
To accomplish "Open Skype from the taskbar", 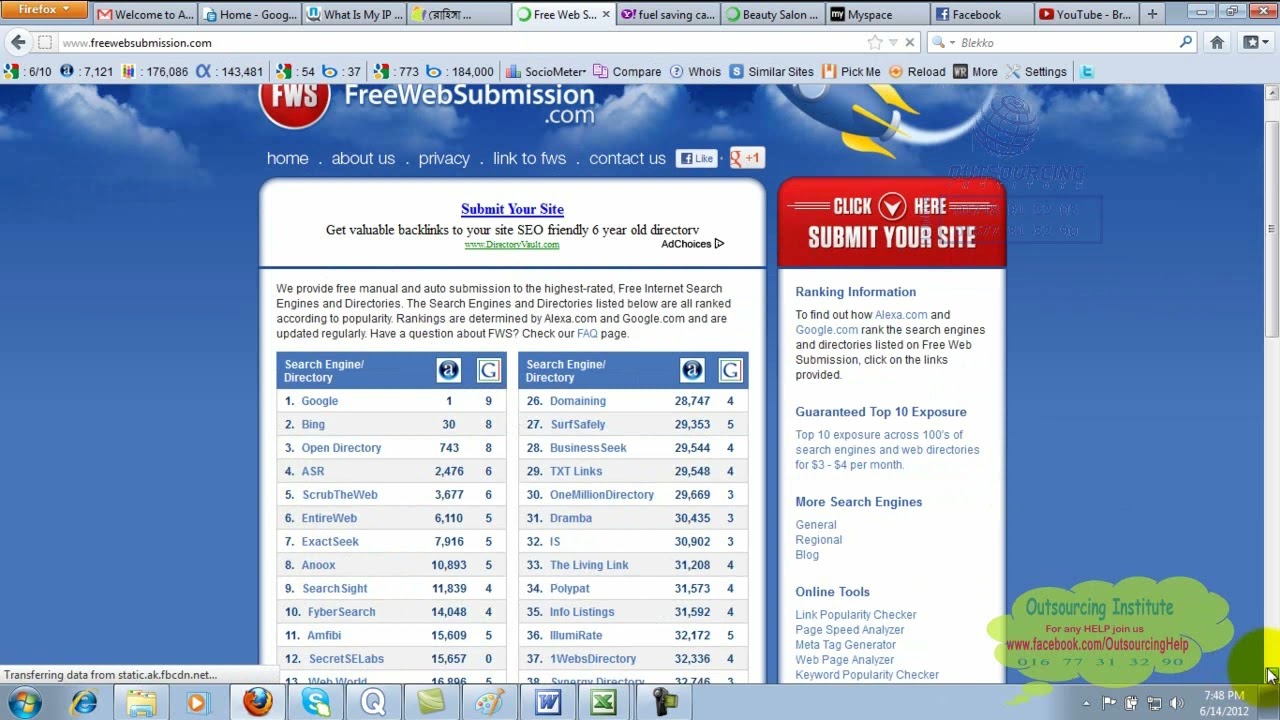I will [316, 702].
